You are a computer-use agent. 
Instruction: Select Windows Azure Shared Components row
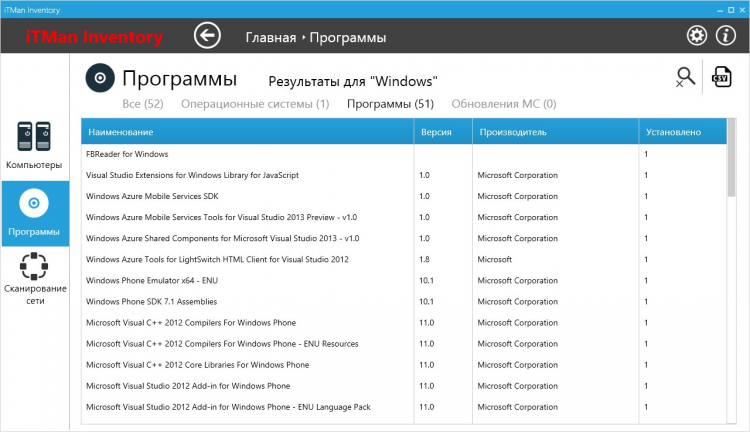point(404,238)
